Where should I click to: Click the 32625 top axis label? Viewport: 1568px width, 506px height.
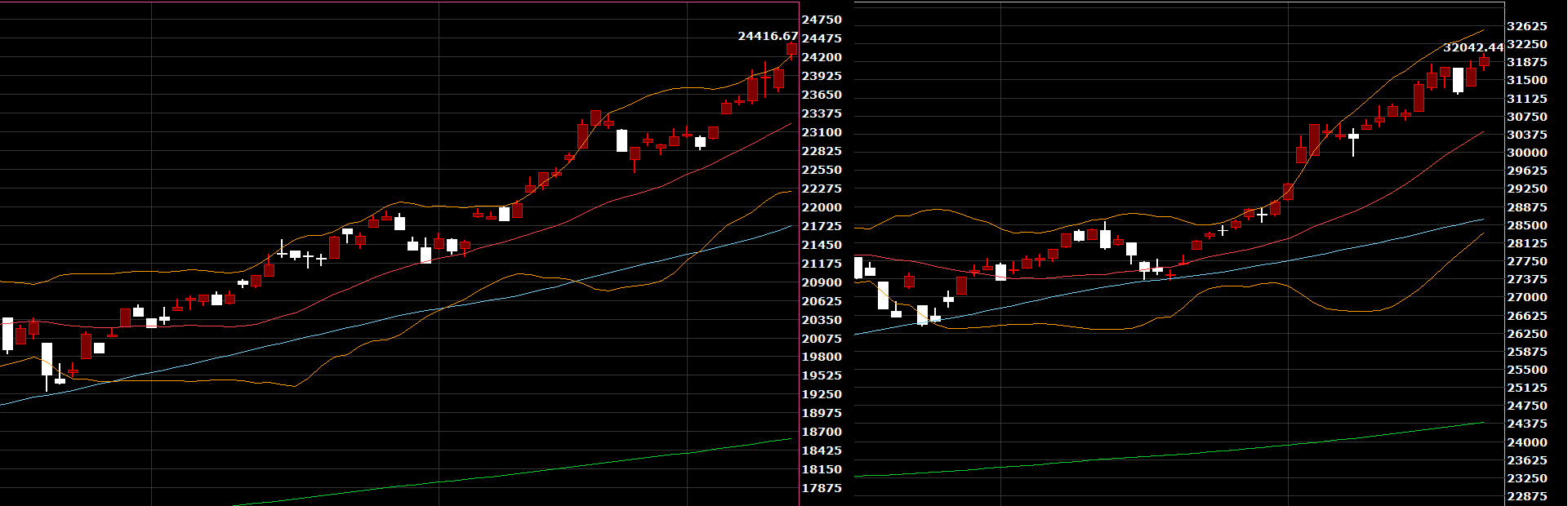pos(1526,26)
